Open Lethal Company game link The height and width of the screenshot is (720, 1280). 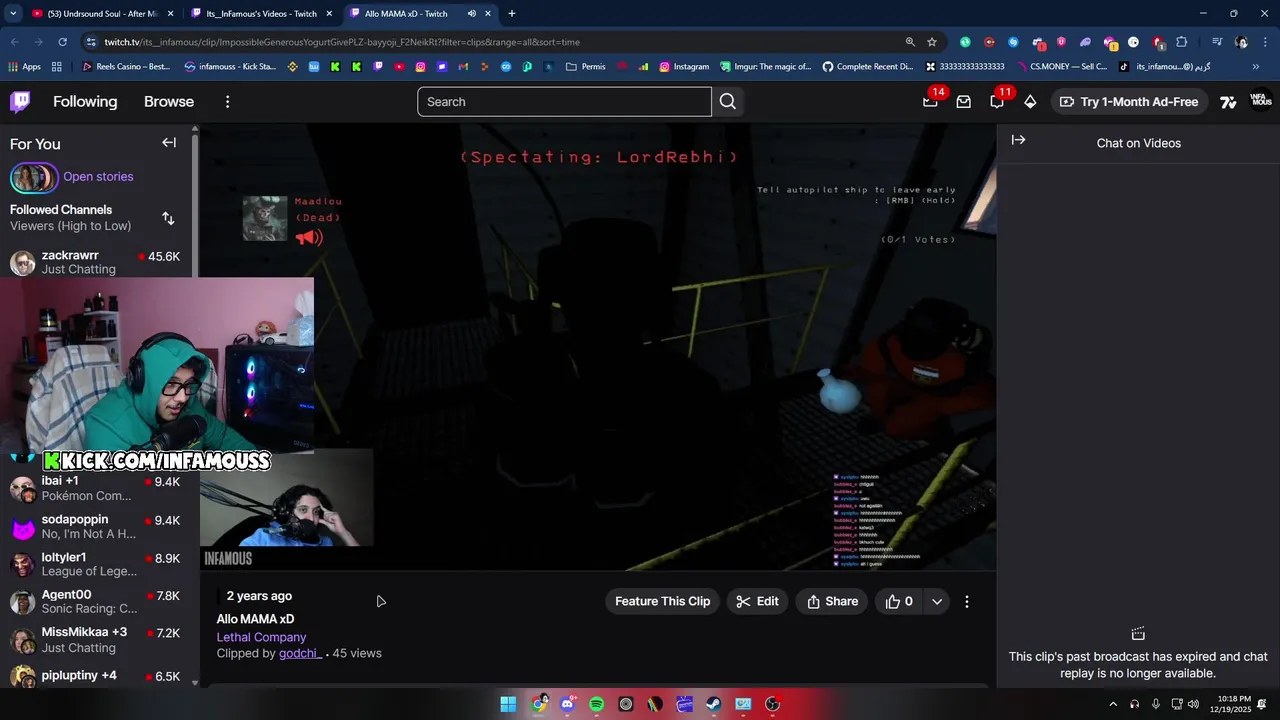[x=261, y=637]
